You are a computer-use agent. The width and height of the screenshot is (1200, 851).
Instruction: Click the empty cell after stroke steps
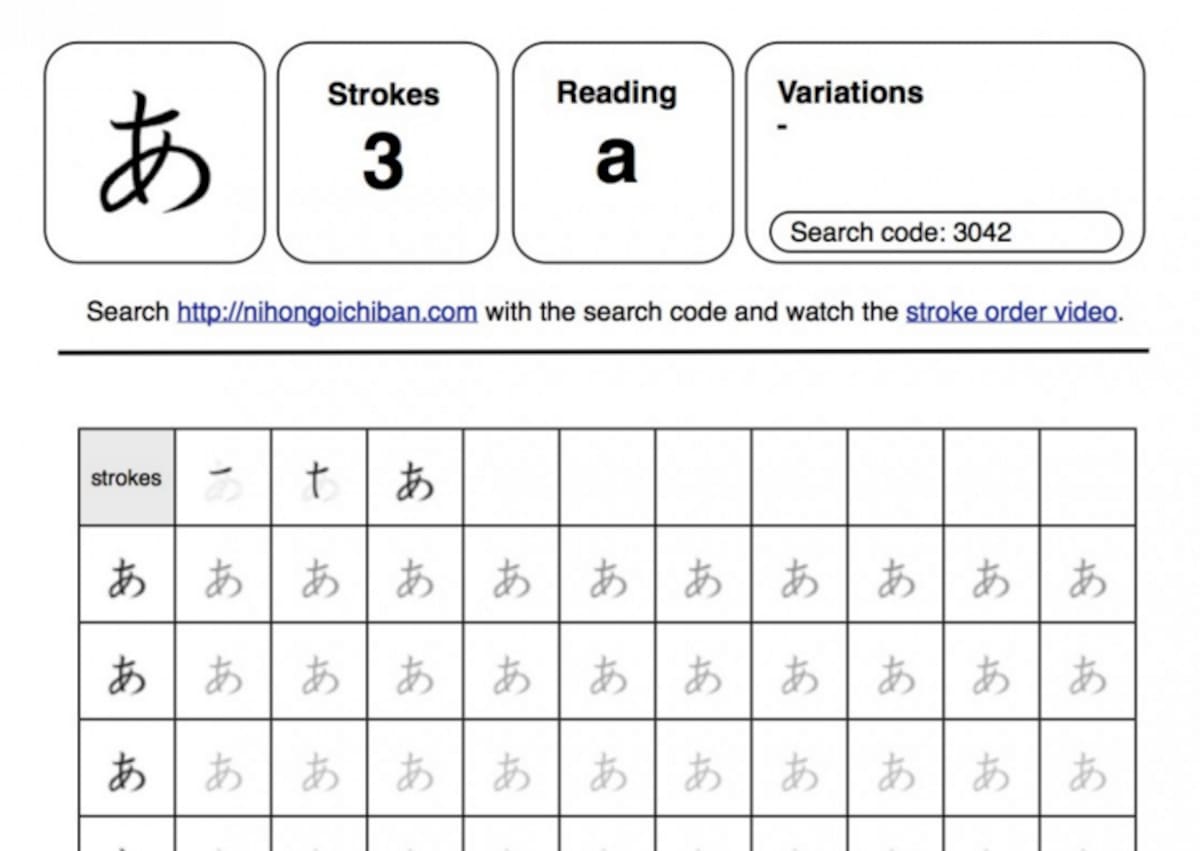pyautogui.click(x=511, y=478)
